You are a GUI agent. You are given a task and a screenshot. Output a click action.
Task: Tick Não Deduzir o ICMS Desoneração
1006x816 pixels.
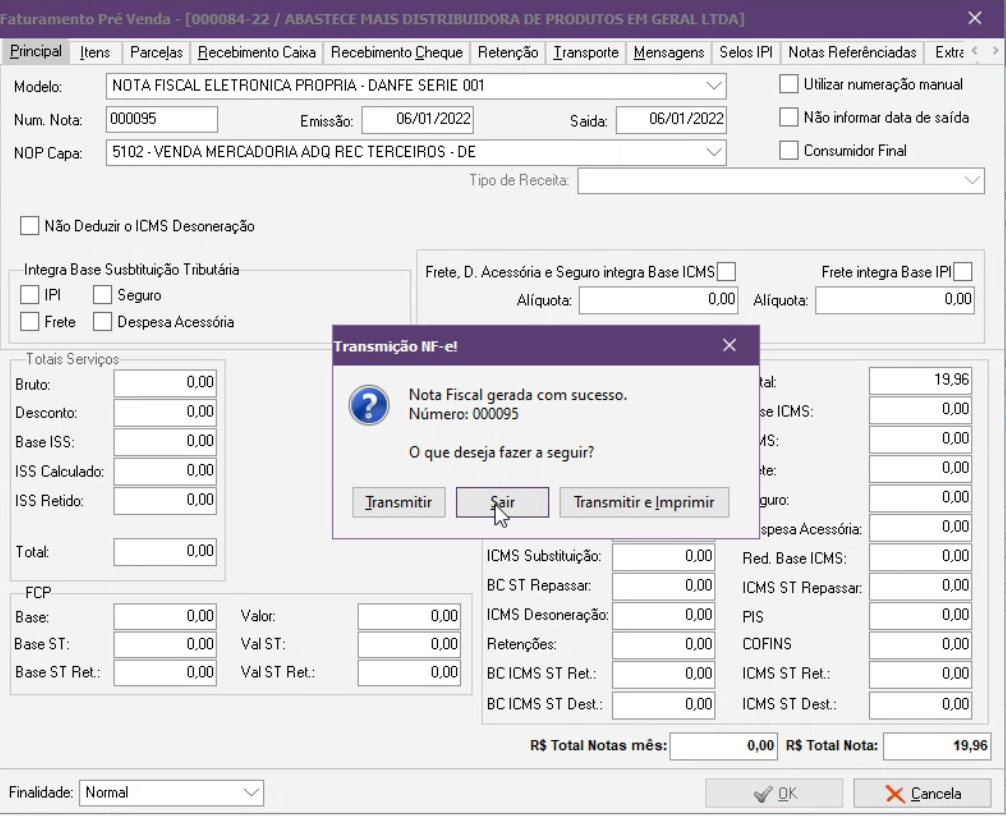tap(30, 226)
